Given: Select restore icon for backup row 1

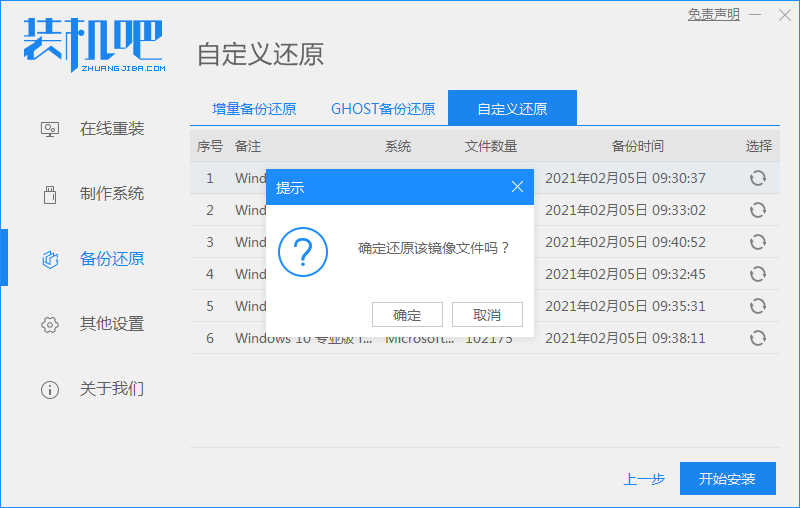Looking at the screenshot, I should click(x=758, y=178).
